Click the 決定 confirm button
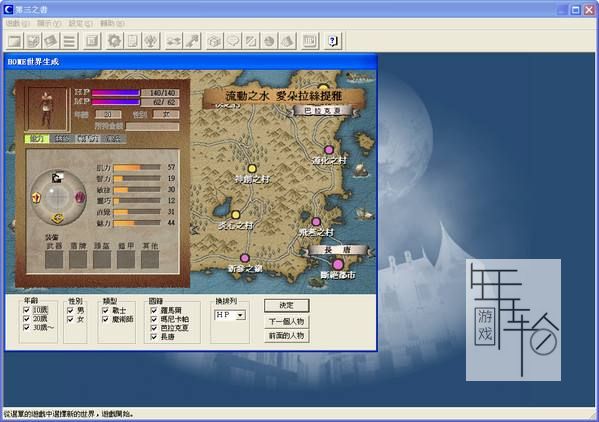This screenshot has width=599, height=422. tap(287, 306)
